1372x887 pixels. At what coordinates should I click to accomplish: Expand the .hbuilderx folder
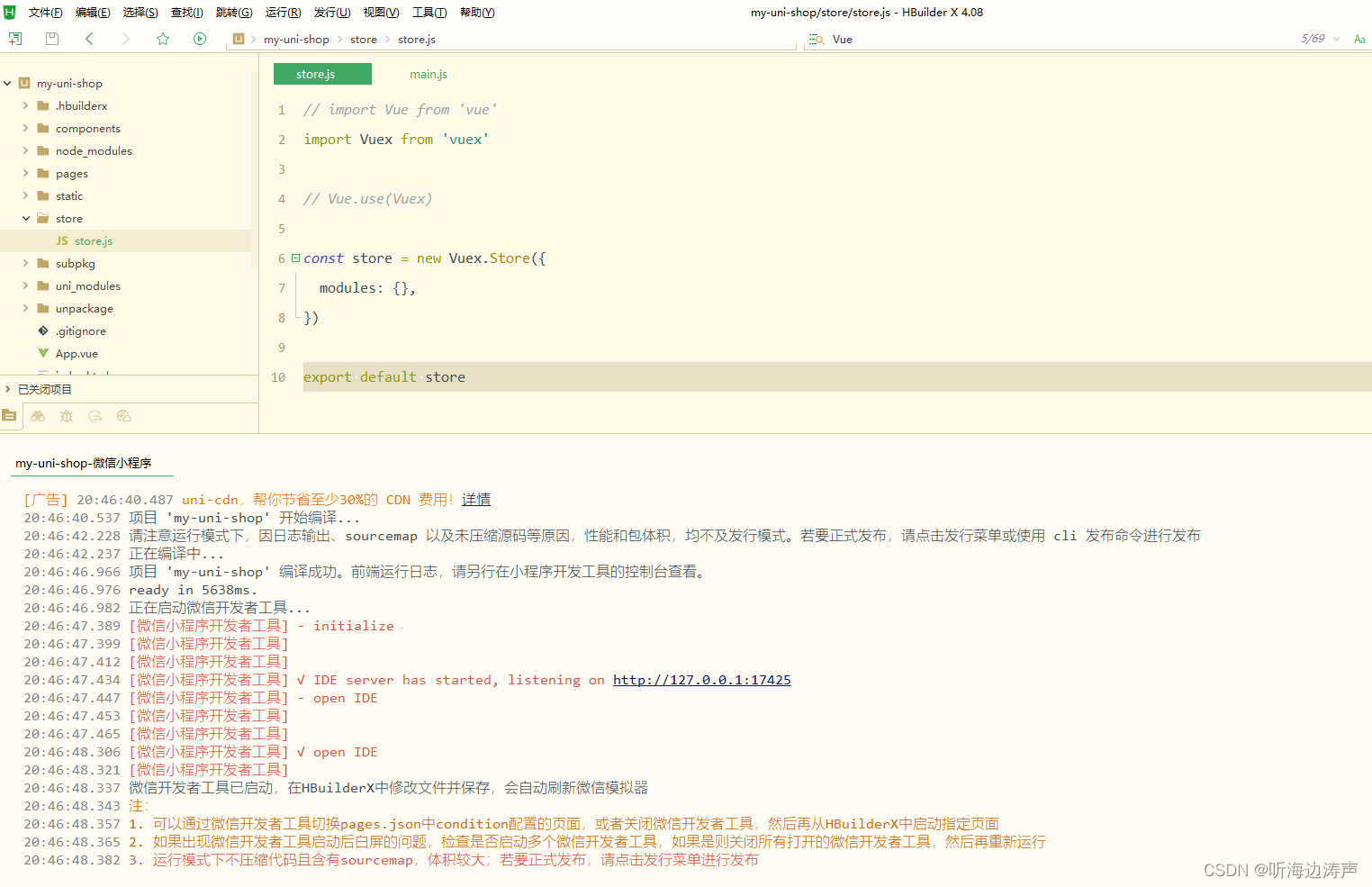[25, 105]
